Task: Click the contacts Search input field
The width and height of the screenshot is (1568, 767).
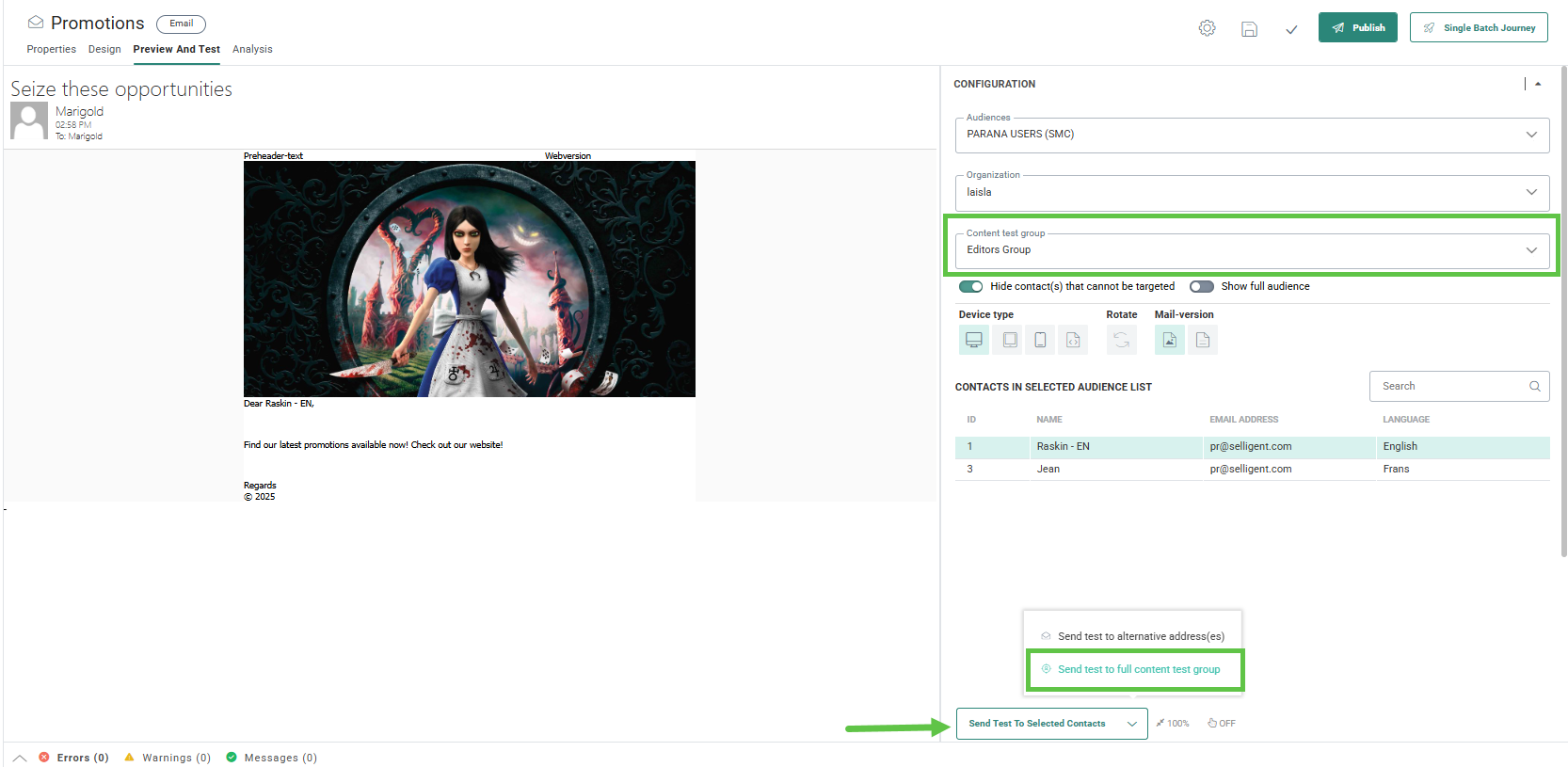Action: [x=1450, y=386]
